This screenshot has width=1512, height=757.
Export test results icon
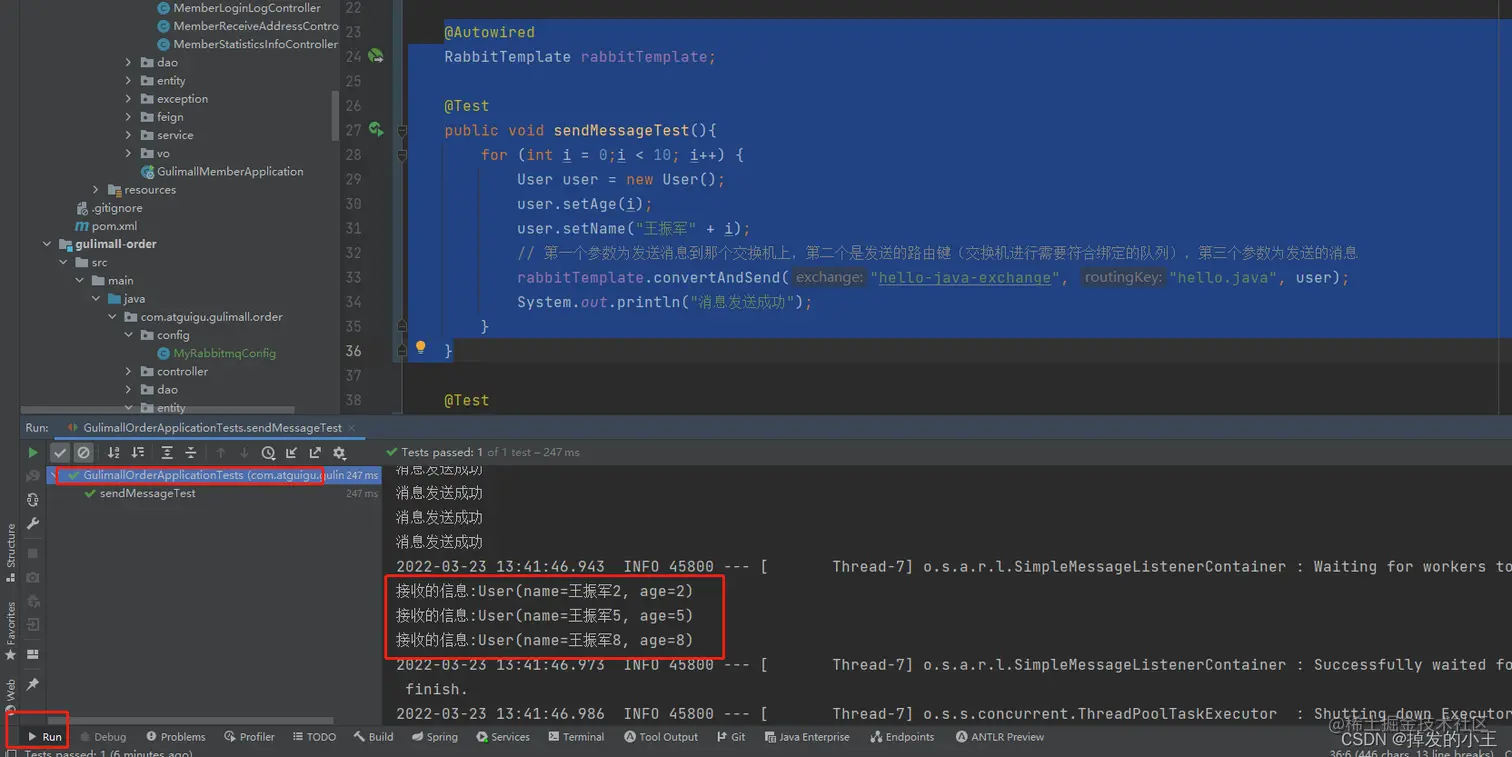[315, 453]
